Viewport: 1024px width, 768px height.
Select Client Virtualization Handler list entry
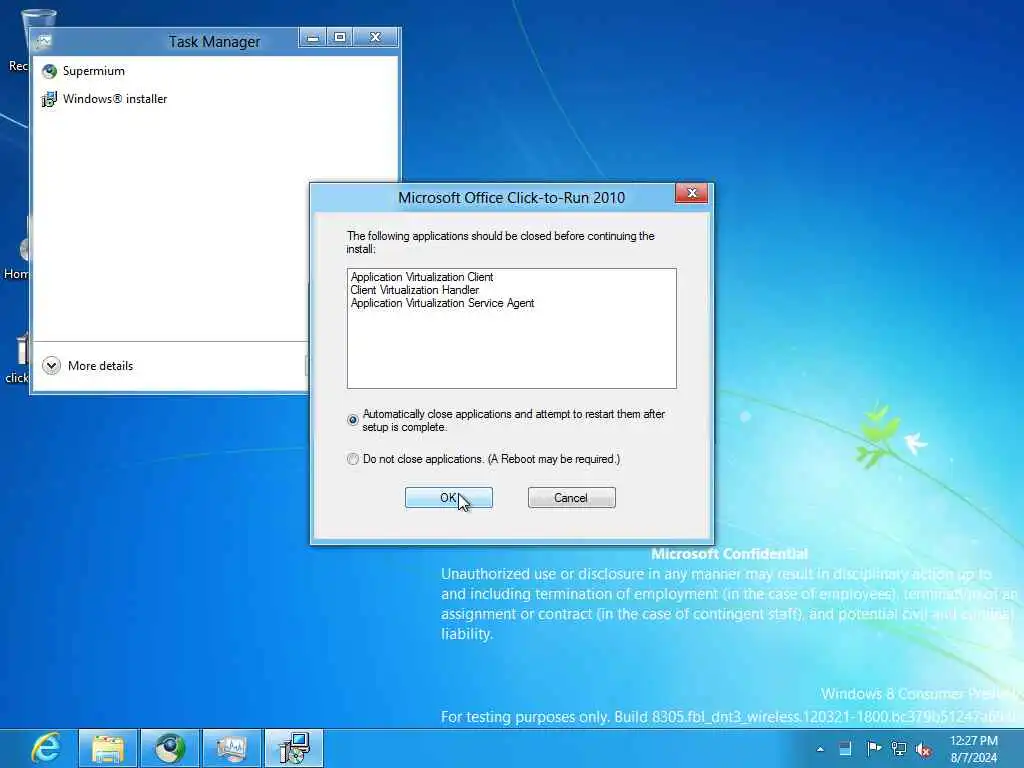coord(415,290)
